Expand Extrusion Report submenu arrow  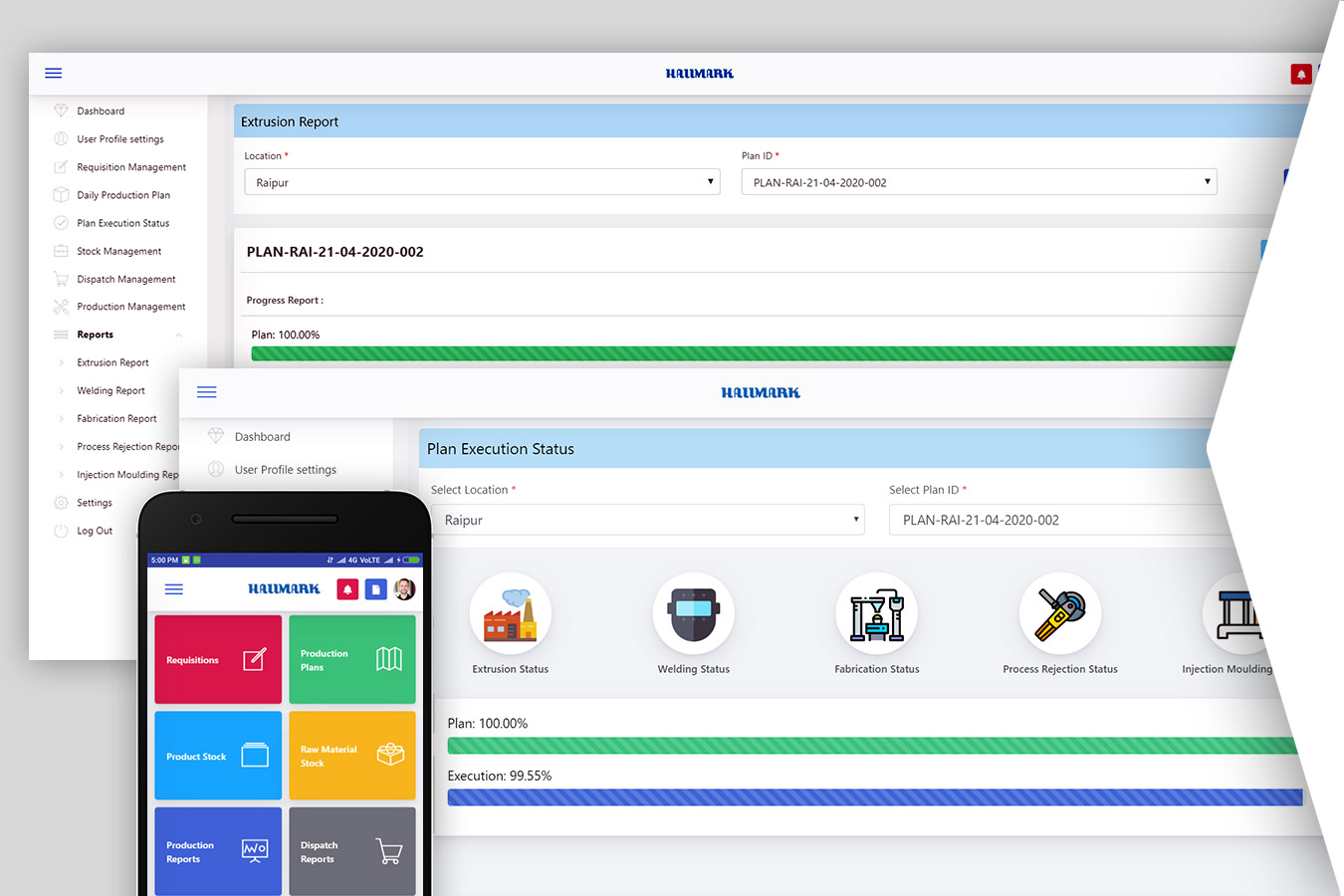(x=61, y=362)
